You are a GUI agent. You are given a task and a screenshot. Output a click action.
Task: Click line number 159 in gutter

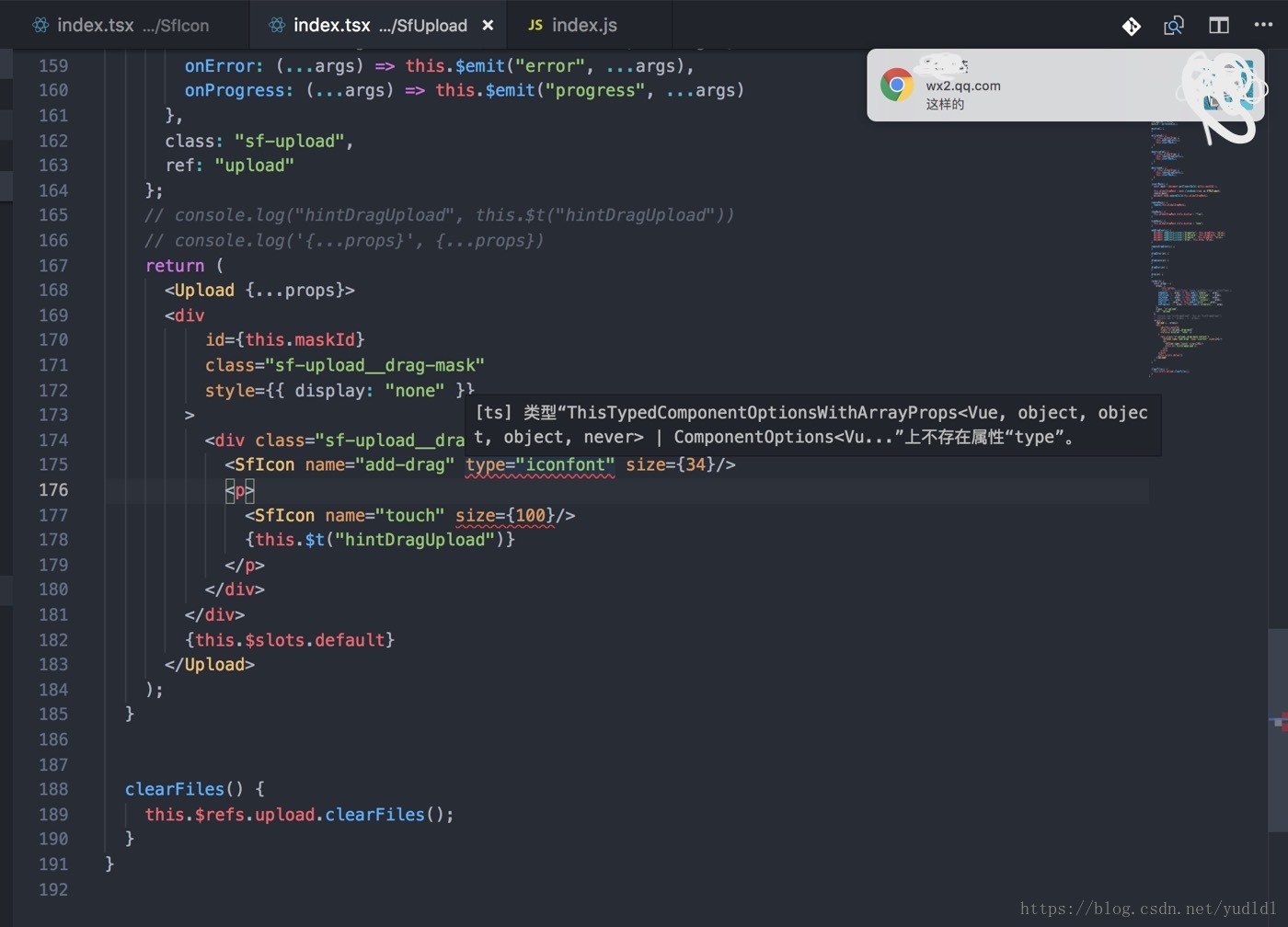tap(53, 66)
